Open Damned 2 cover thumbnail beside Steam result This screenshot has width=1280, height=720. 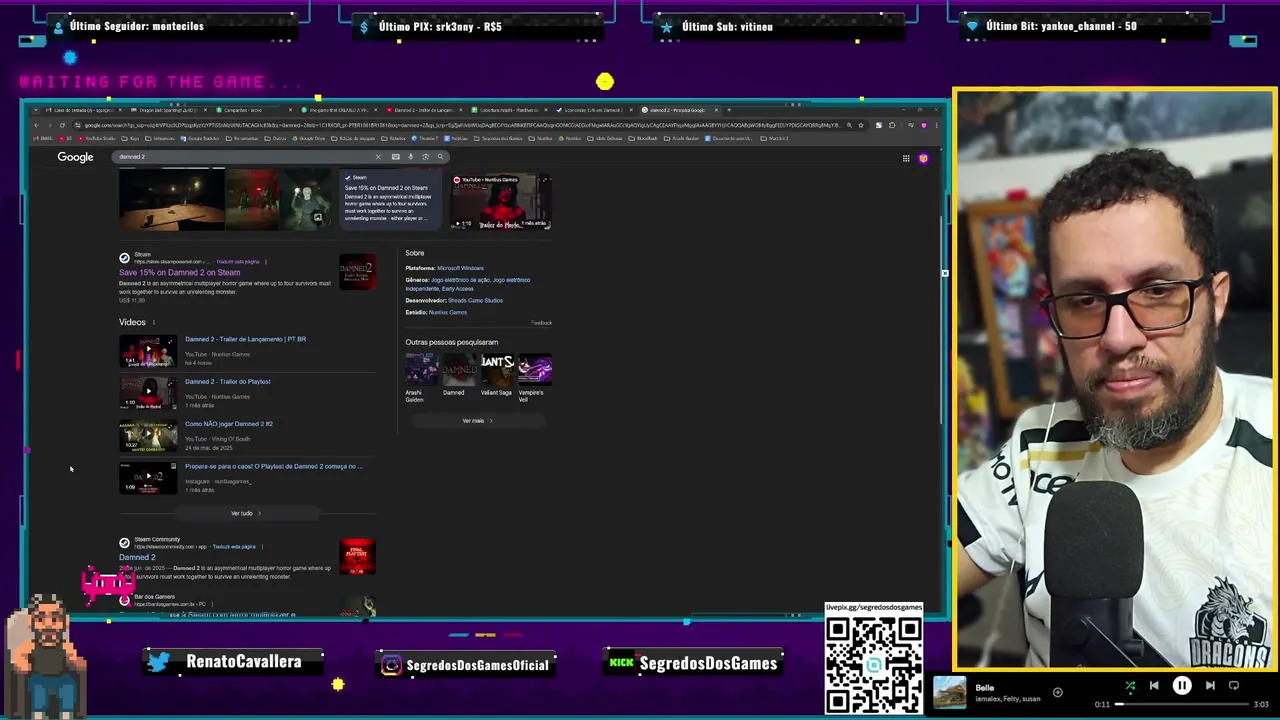coord(357,272)
